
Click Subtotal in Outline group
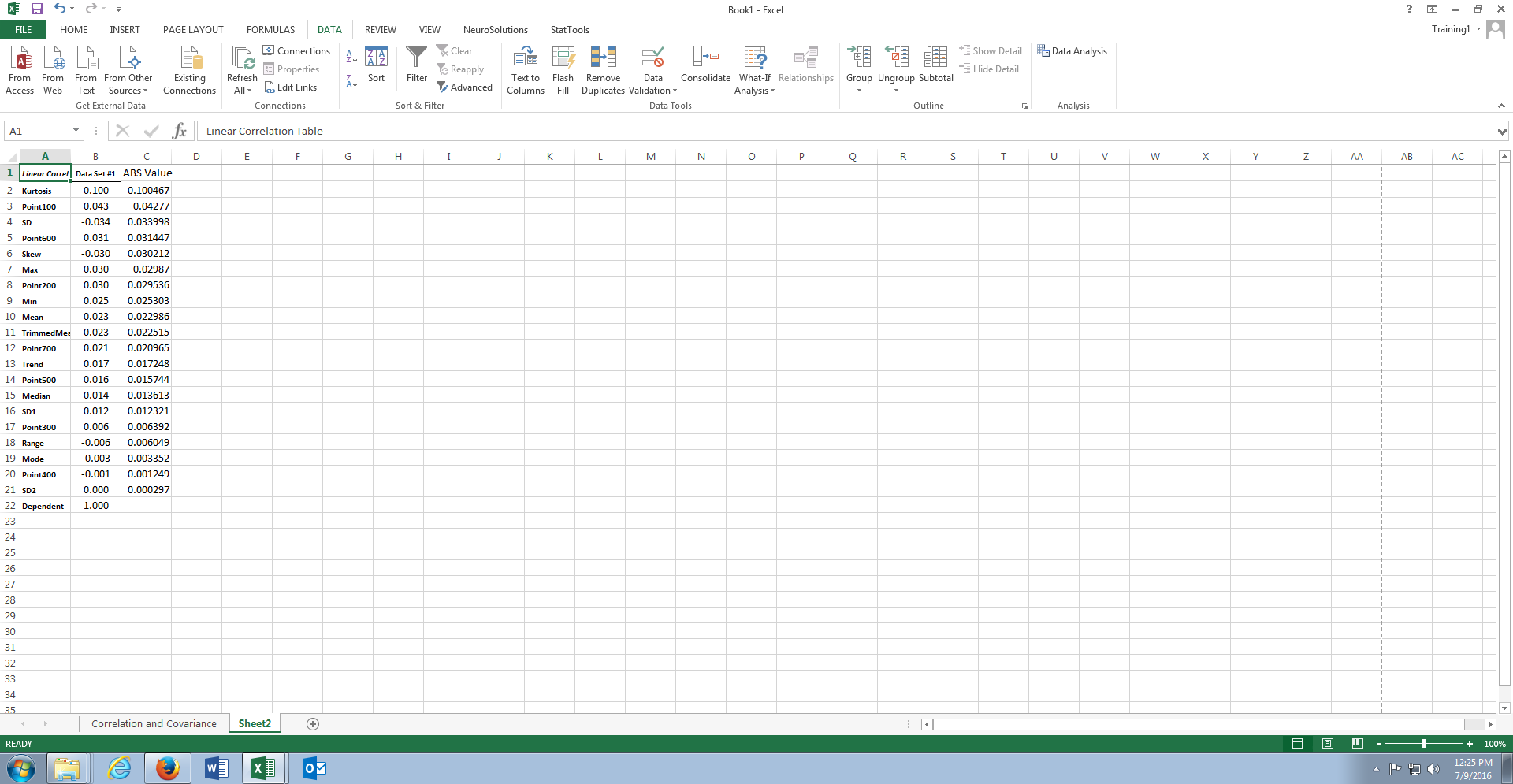click(935, 65)
